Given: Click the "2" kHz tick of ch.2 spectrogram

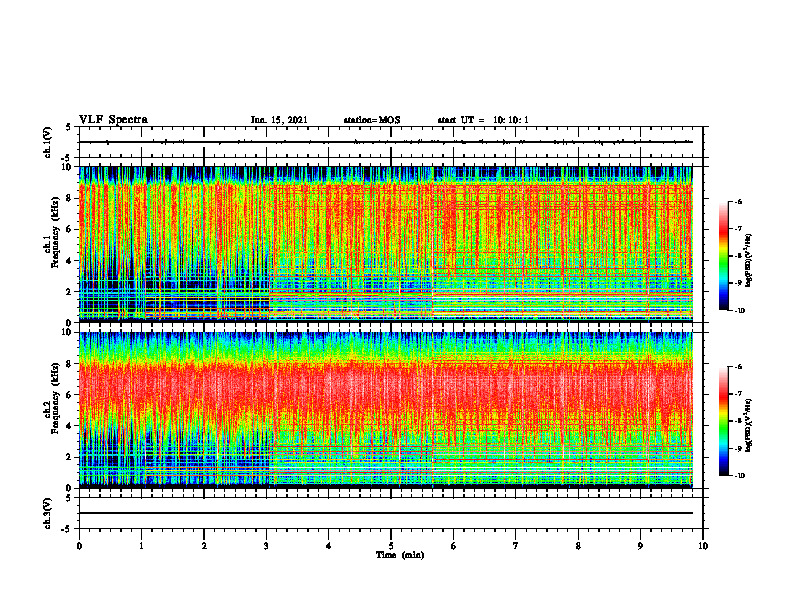Looking at the screenshot, I should point(70,457).
